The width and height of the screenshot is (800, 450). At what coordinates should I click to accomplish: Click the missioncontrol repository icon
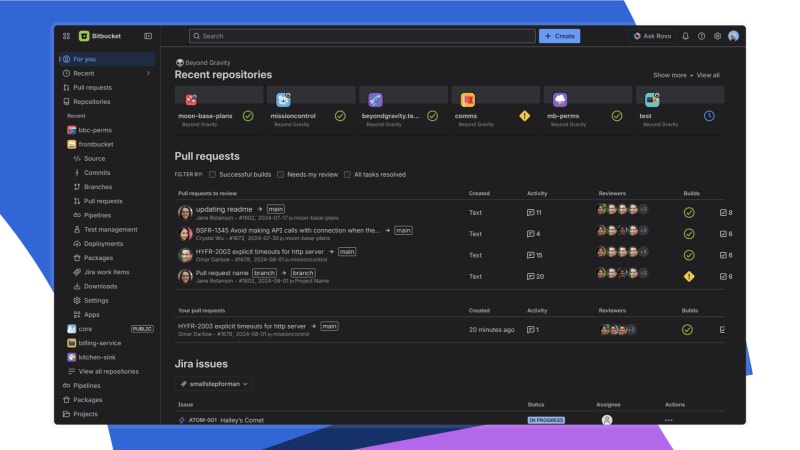pos(283,99)
